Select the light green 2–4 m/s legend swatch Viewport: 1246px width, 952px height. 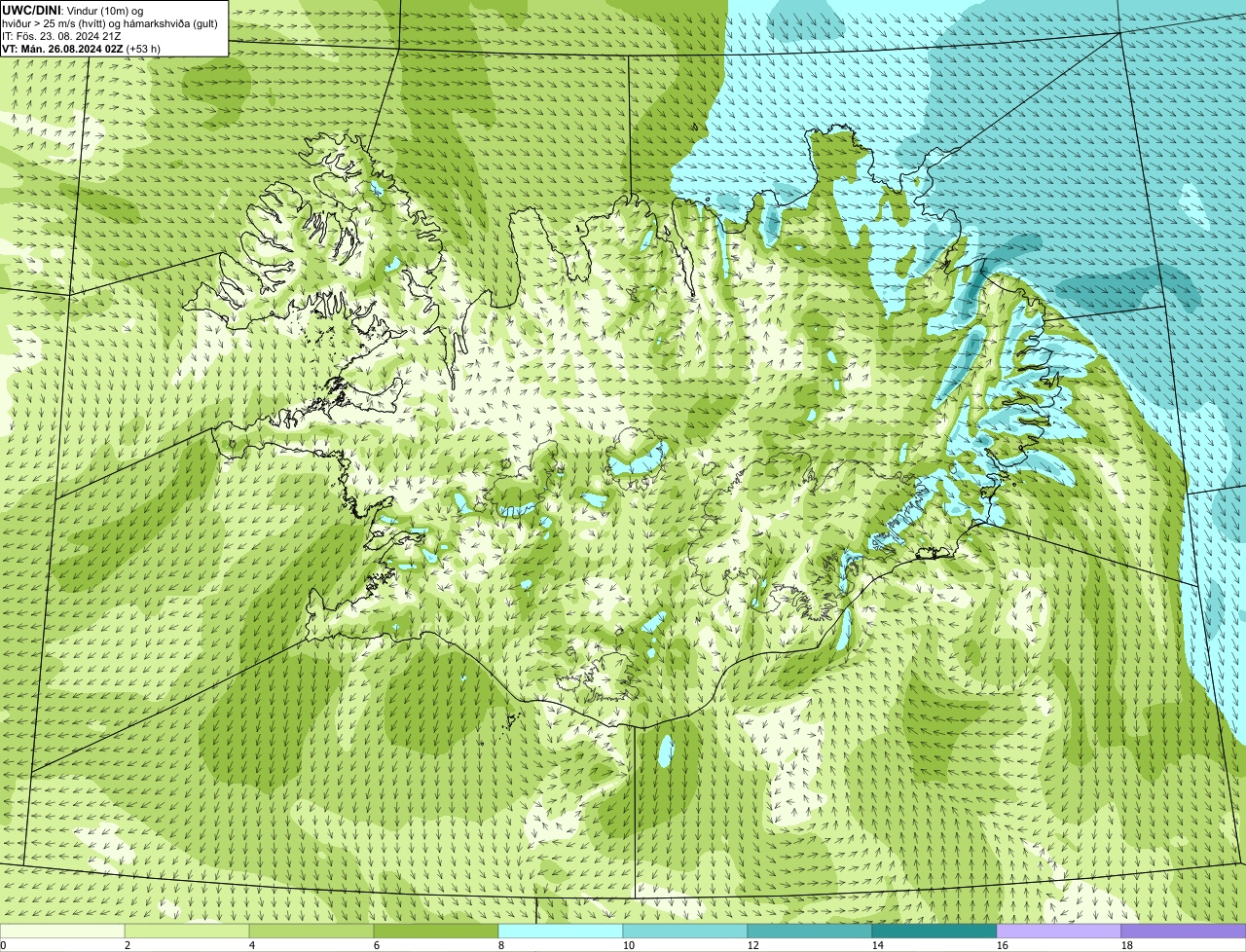point(187,931)
